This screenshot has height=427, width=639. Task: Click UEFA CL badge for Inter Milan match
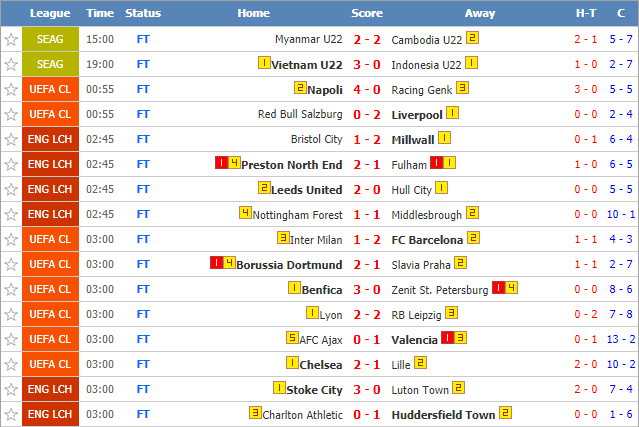pos(50,239)
